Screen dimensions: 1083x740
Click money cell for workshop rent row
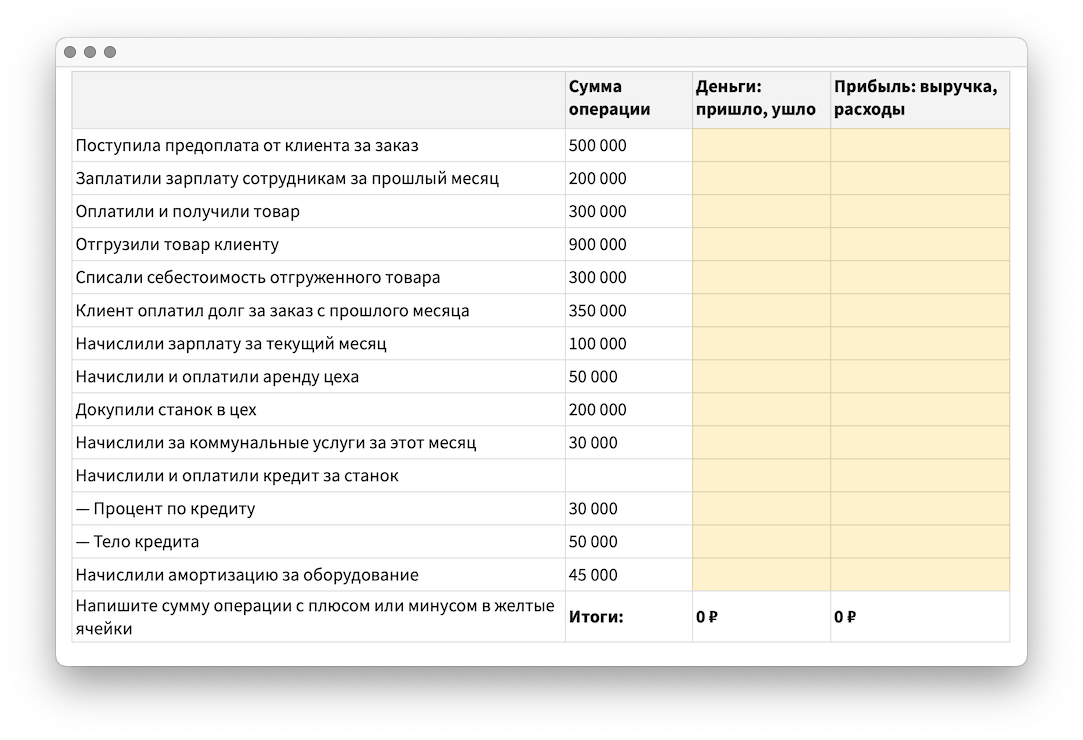pos(760,376)
